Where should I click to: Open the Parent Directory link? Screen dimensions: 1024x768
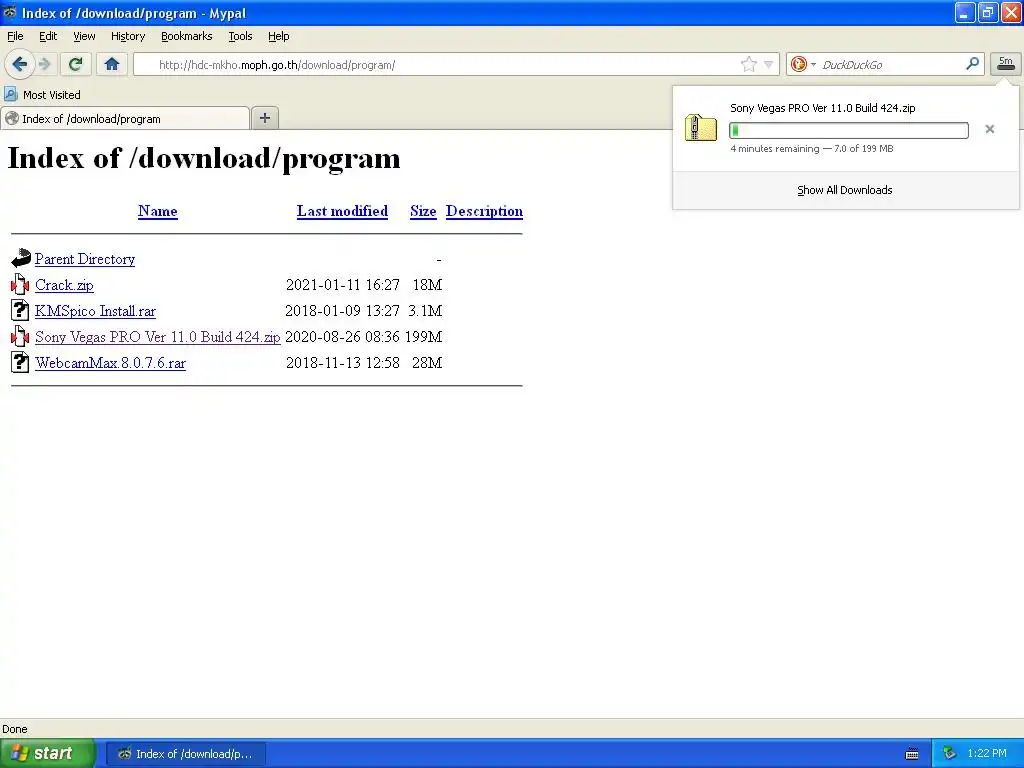pos(85,259)
